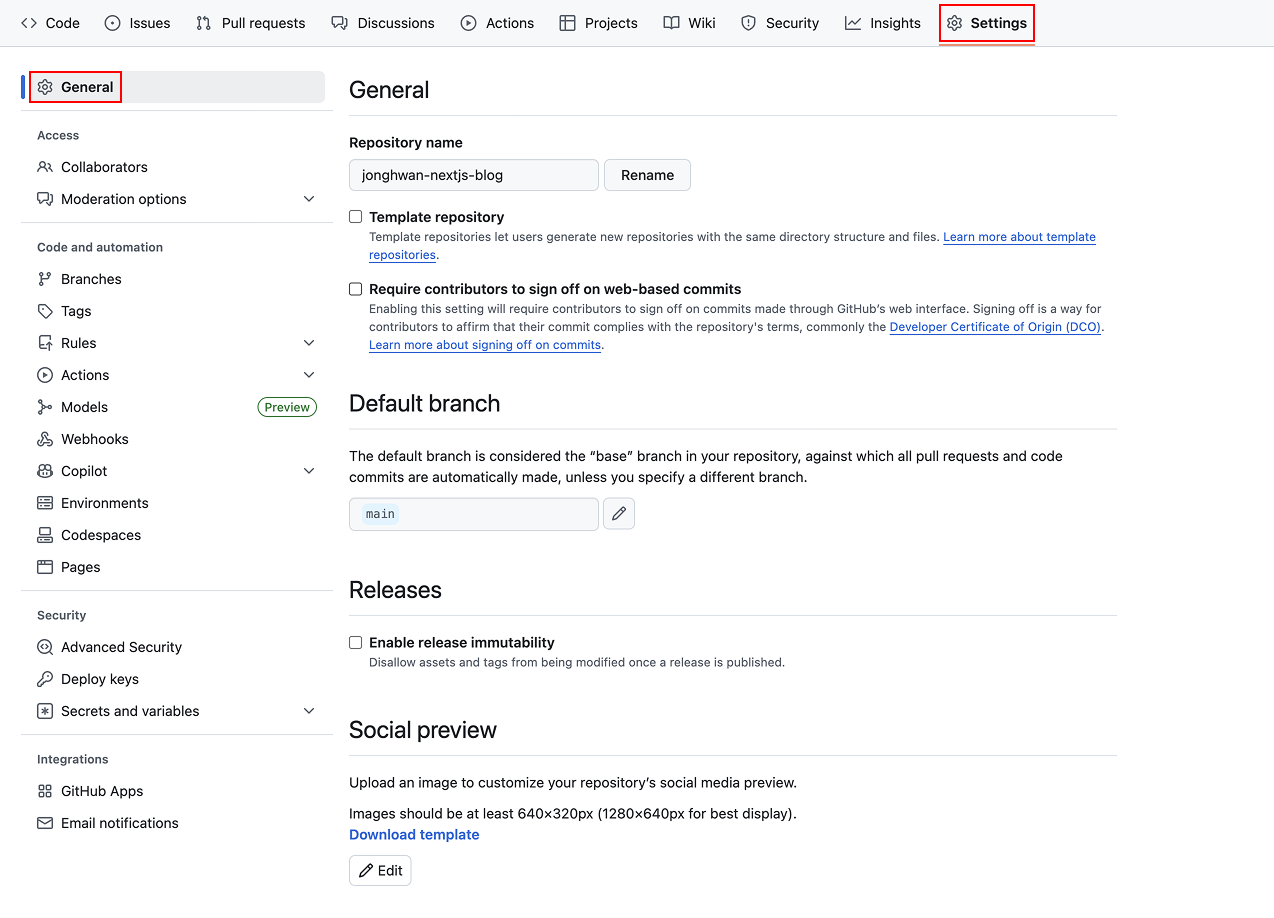Tick Enable release immutability checkbox

coord(356,643)
